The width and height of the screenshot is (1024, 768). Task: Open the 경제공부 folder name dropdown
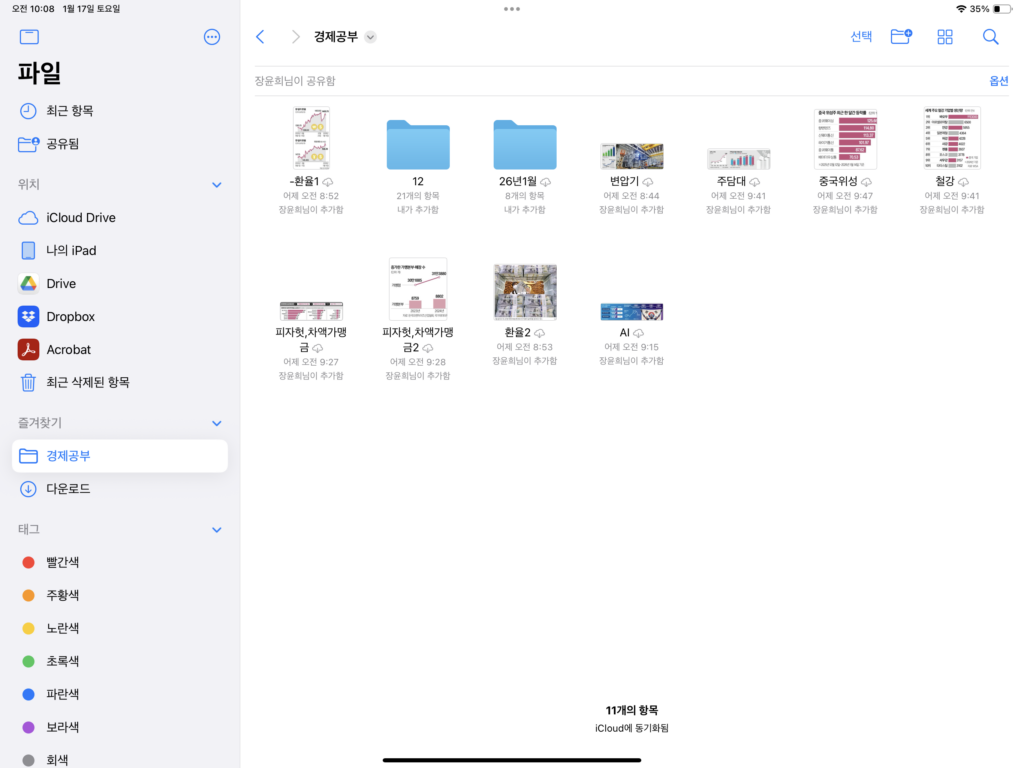[x=370, y=36]
